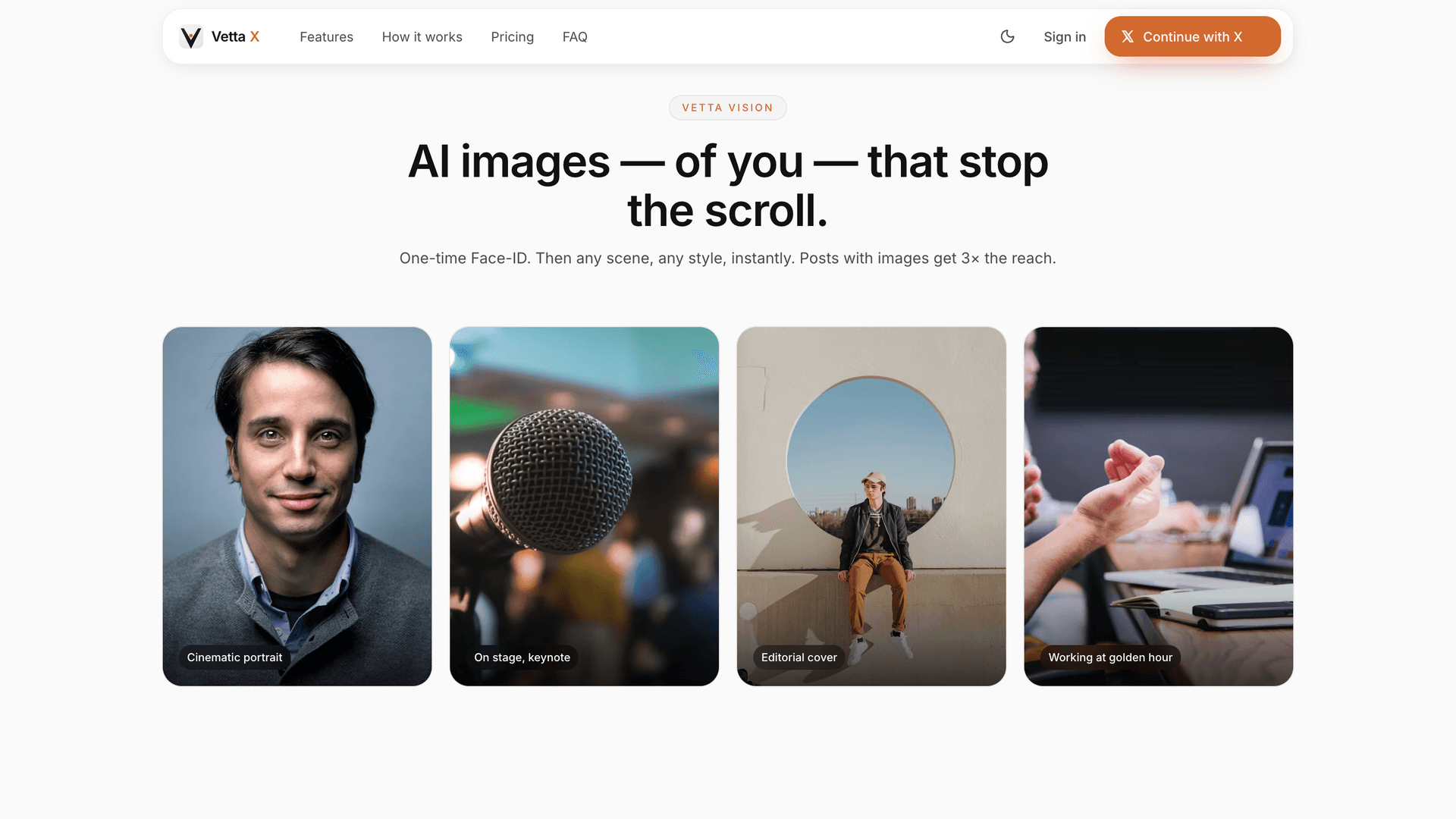Click the Sign in link
Screen dimensions: 1456x819
1064,36
